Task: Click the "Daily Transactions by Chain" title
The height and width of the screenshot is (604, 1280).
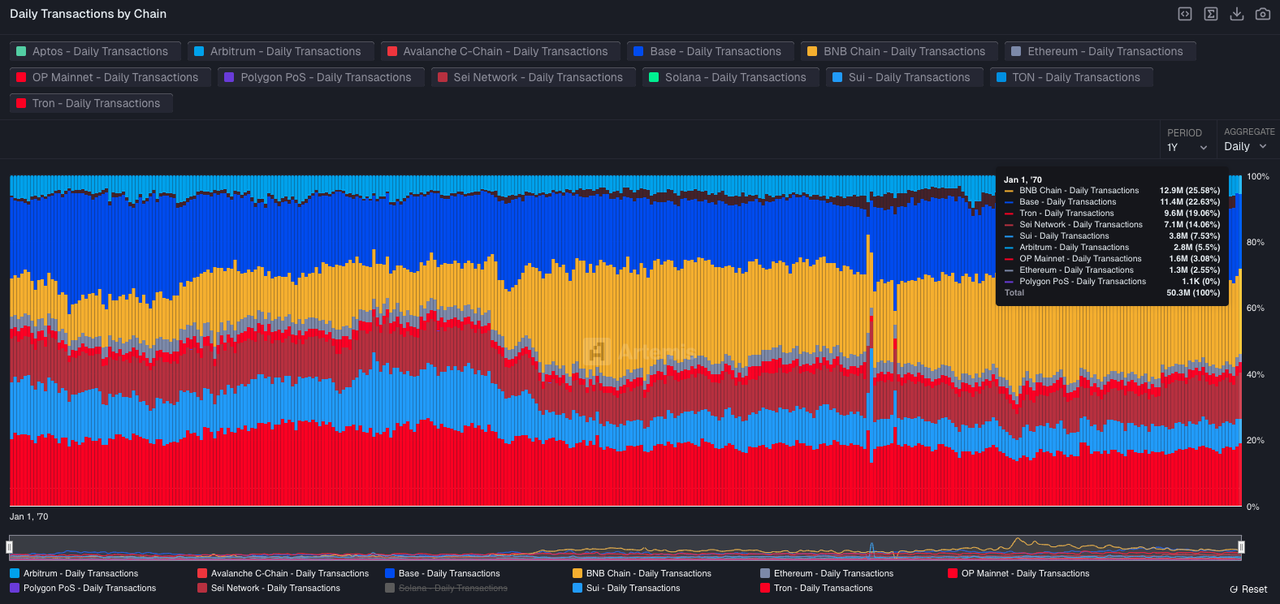Action: click(88, 14)
